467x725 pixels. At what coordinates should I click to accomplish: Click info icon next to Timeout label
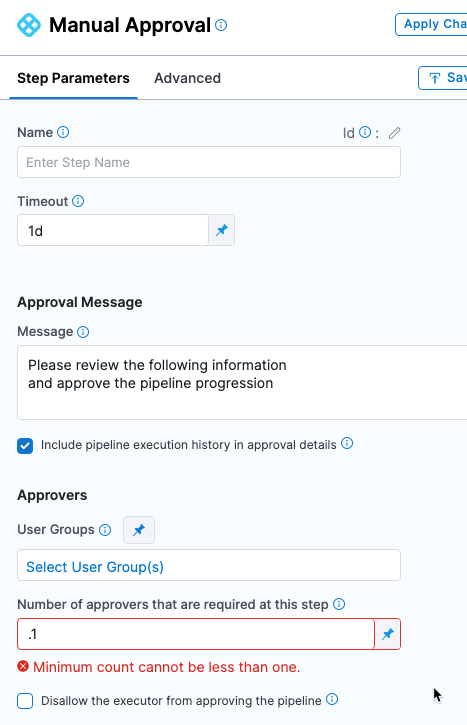(x=78, y=201)
